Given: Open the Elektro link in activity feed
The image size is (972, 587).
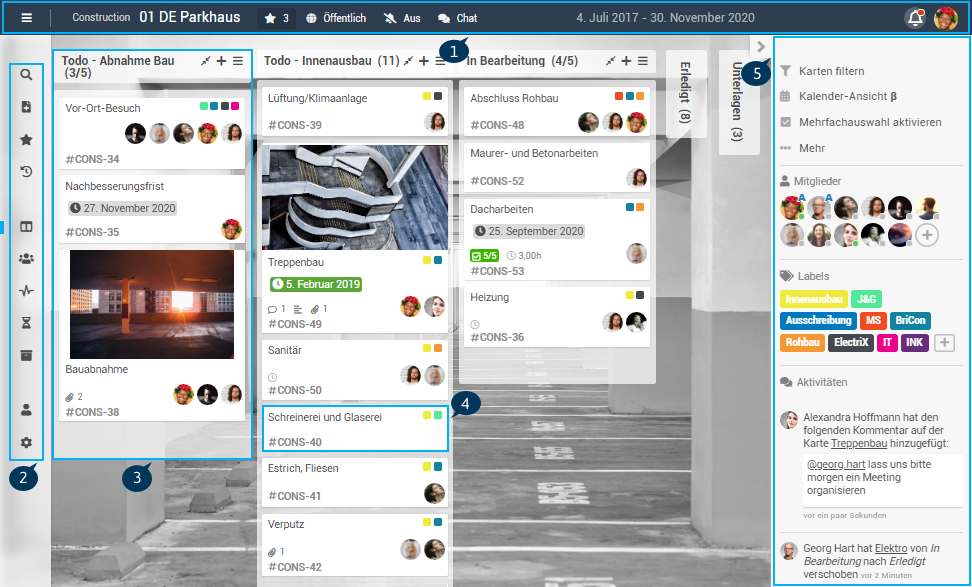Looking at the screenshot, I should point(891,548).
